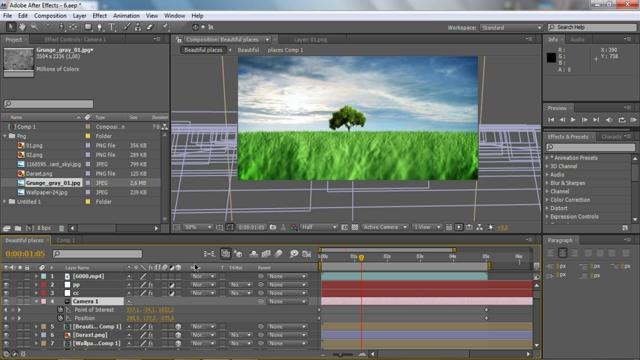The height and width of the screenshot is (360, 640).
Task: Switch to the Audio panel tab
Action: (x=577, y=40)
